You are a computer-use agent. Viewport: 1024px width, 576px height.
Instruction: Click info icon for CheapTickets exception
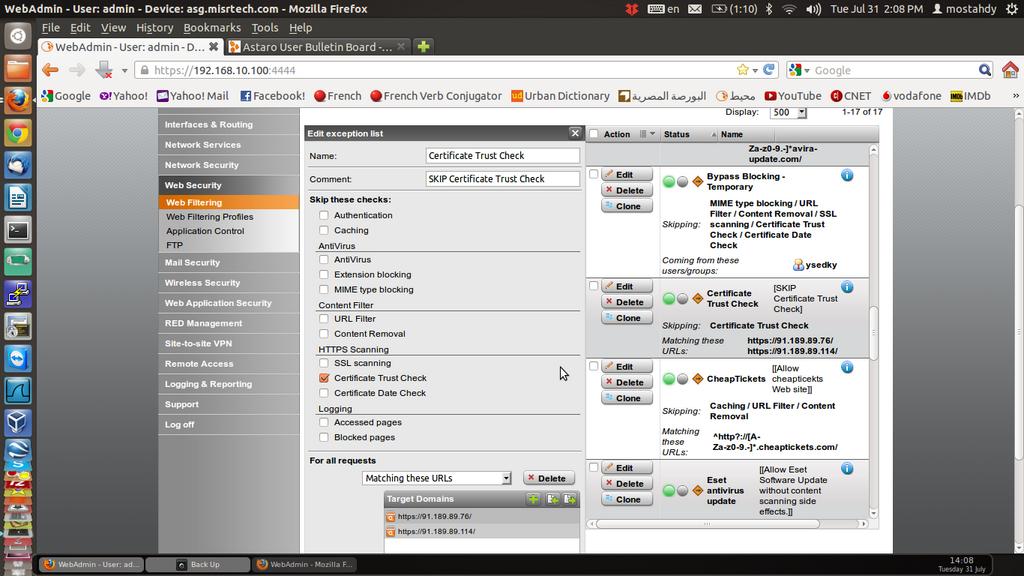pos(847,367)
